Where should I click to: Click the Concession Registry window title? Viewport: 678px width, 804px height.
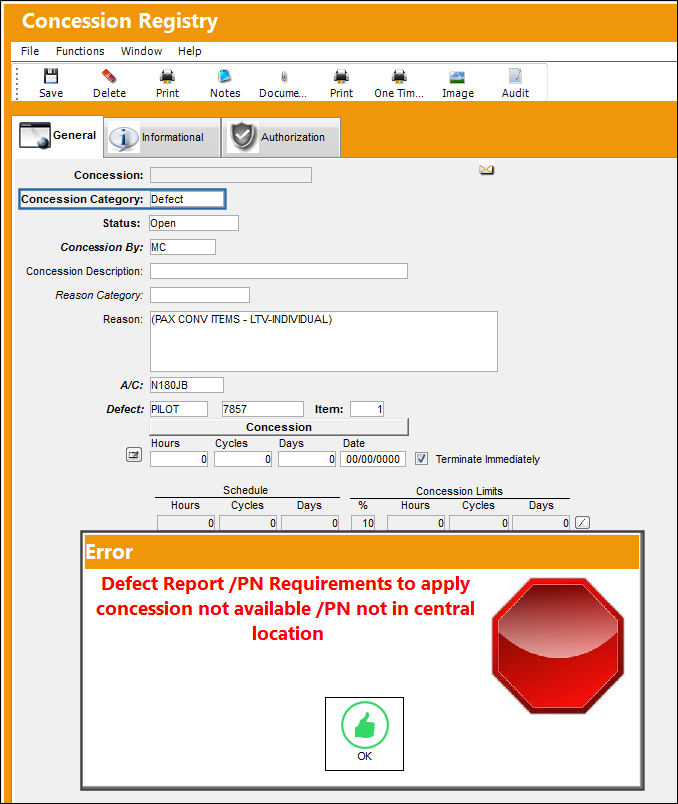tap(120, 21)
